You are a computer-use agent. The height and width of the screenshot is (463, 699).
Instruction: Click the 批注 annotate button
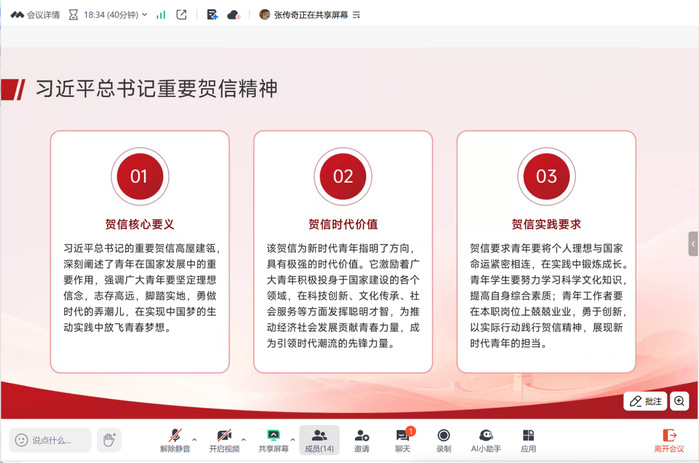coord(646,400)
